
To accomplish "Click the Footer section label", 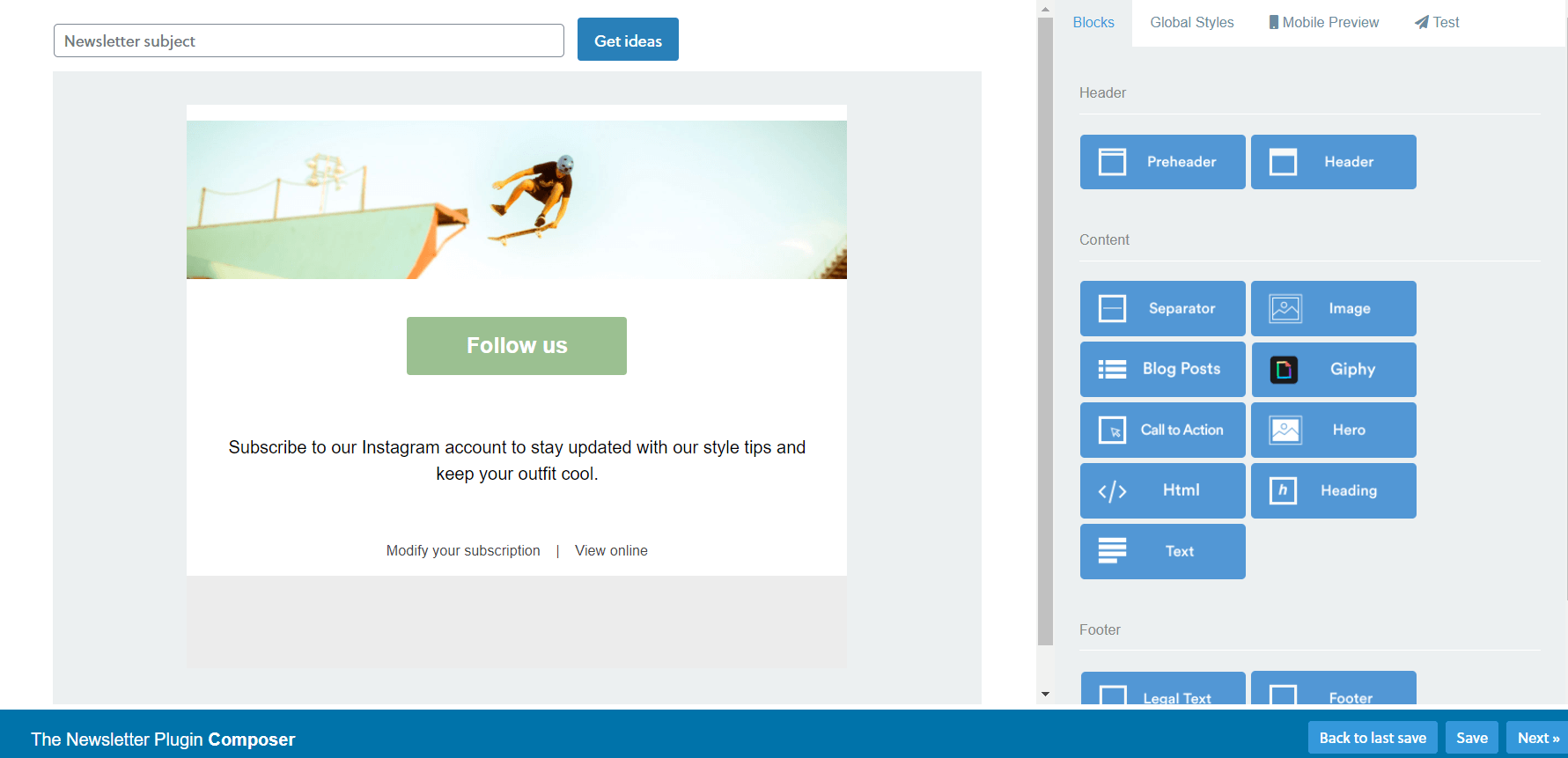I will 1100,629.
